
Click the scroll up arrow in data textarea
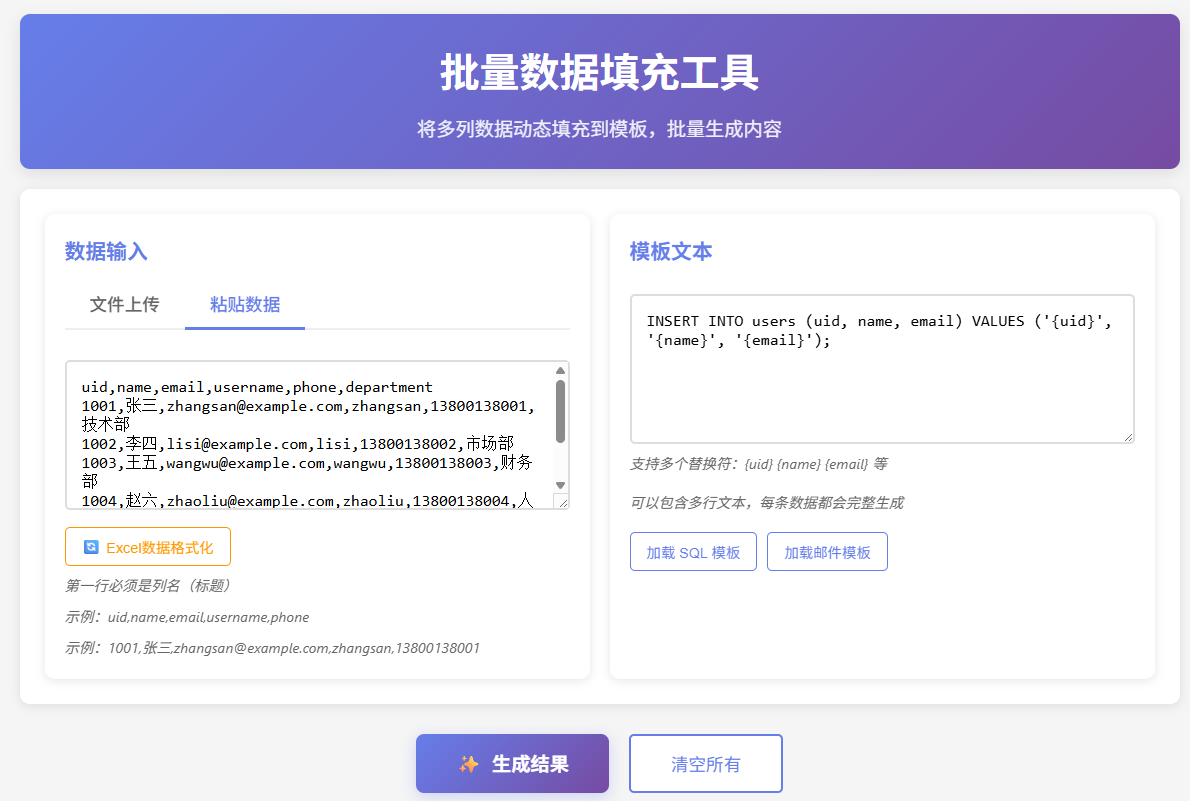coord(560,371)
